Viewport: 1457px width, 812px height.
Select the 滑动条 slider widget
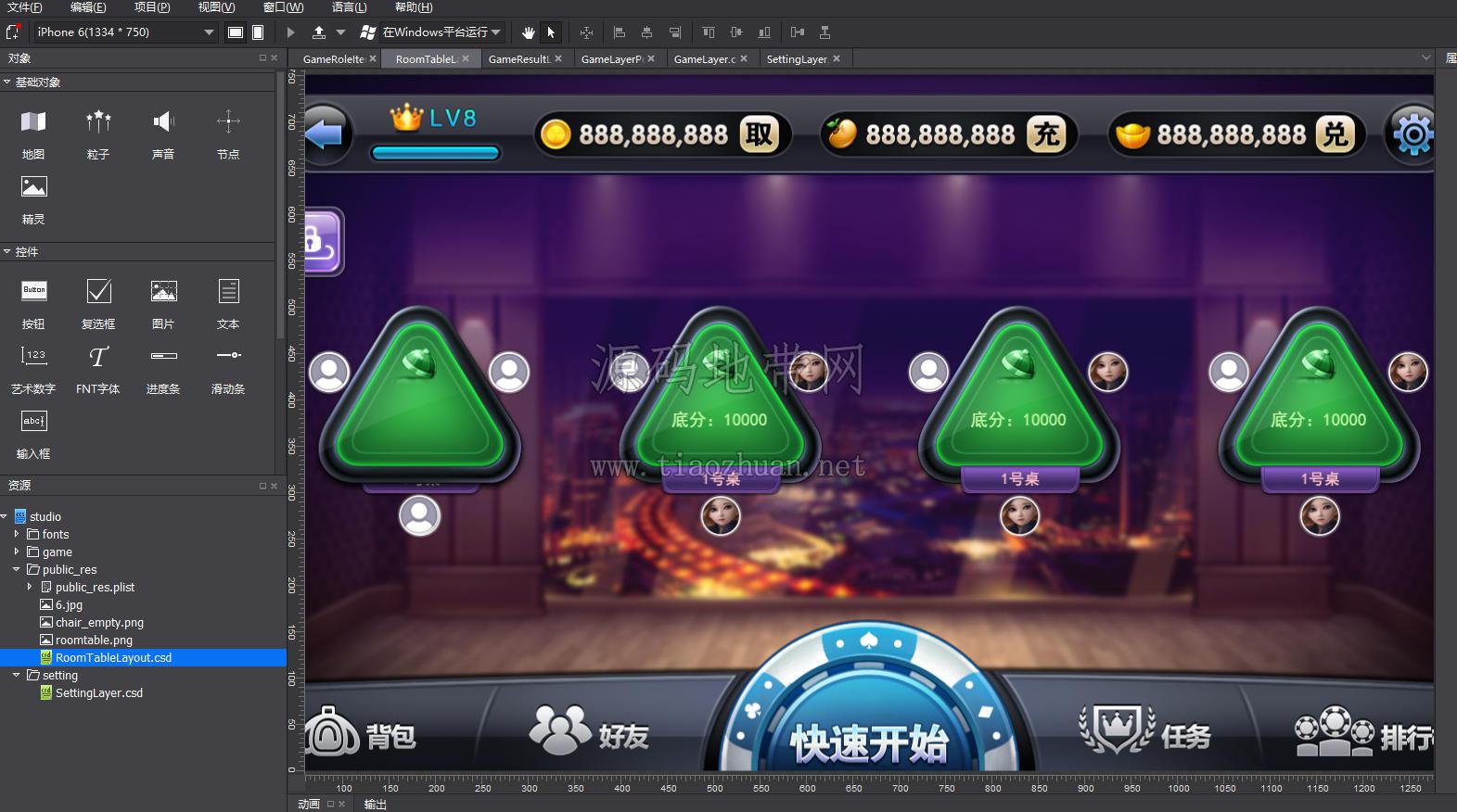(x=228, y=369)
